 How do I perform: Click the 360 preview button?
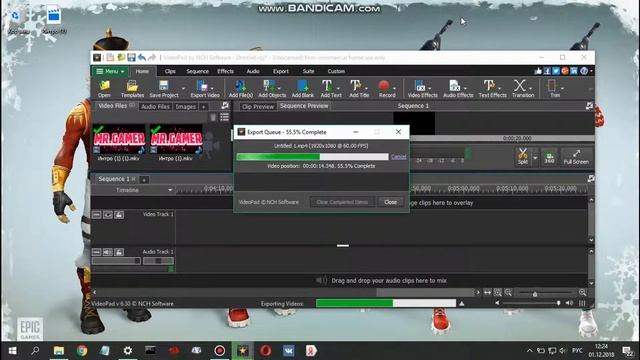tap(549, 158)
